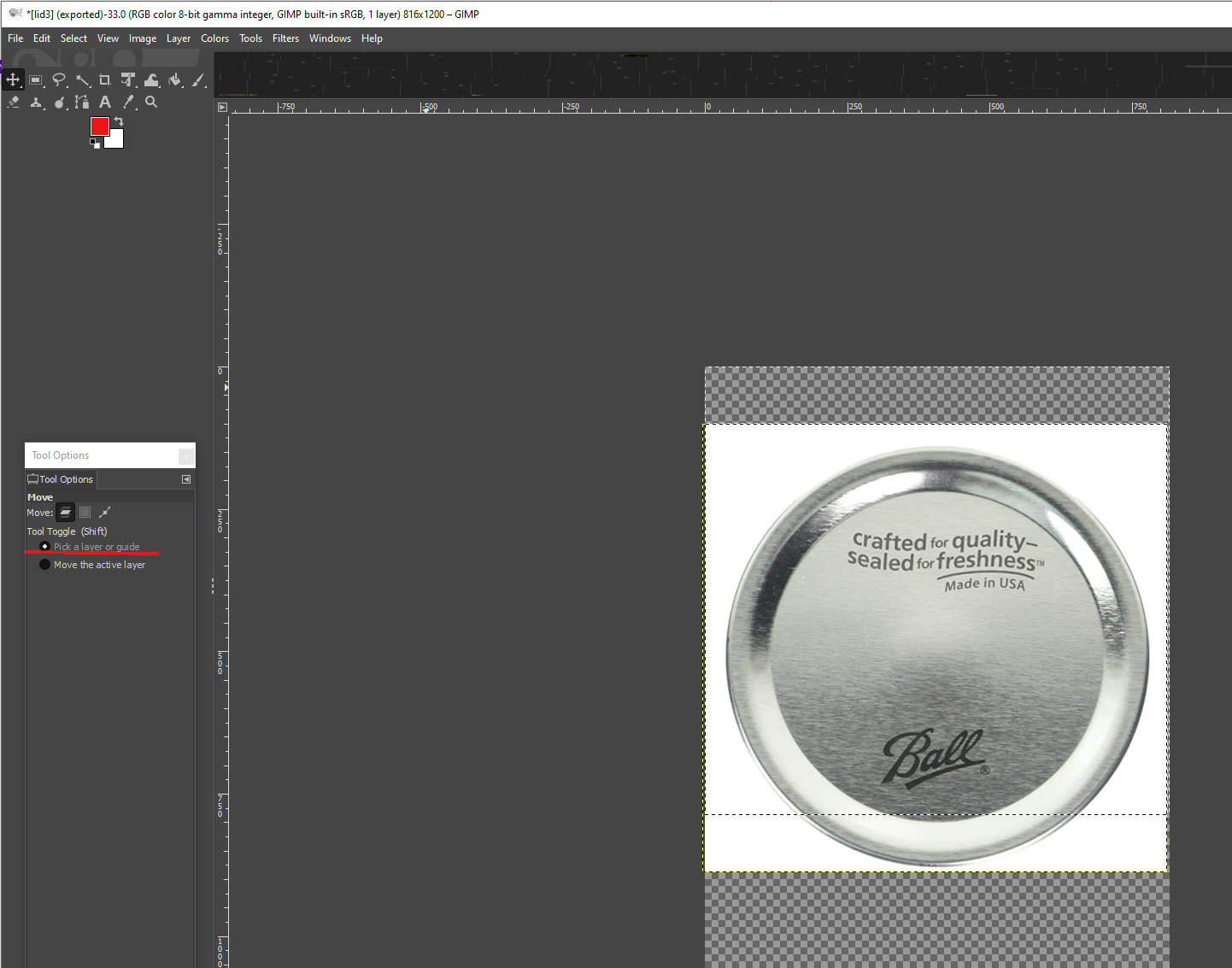Select the Paths tool

click(x=82, y=102)
